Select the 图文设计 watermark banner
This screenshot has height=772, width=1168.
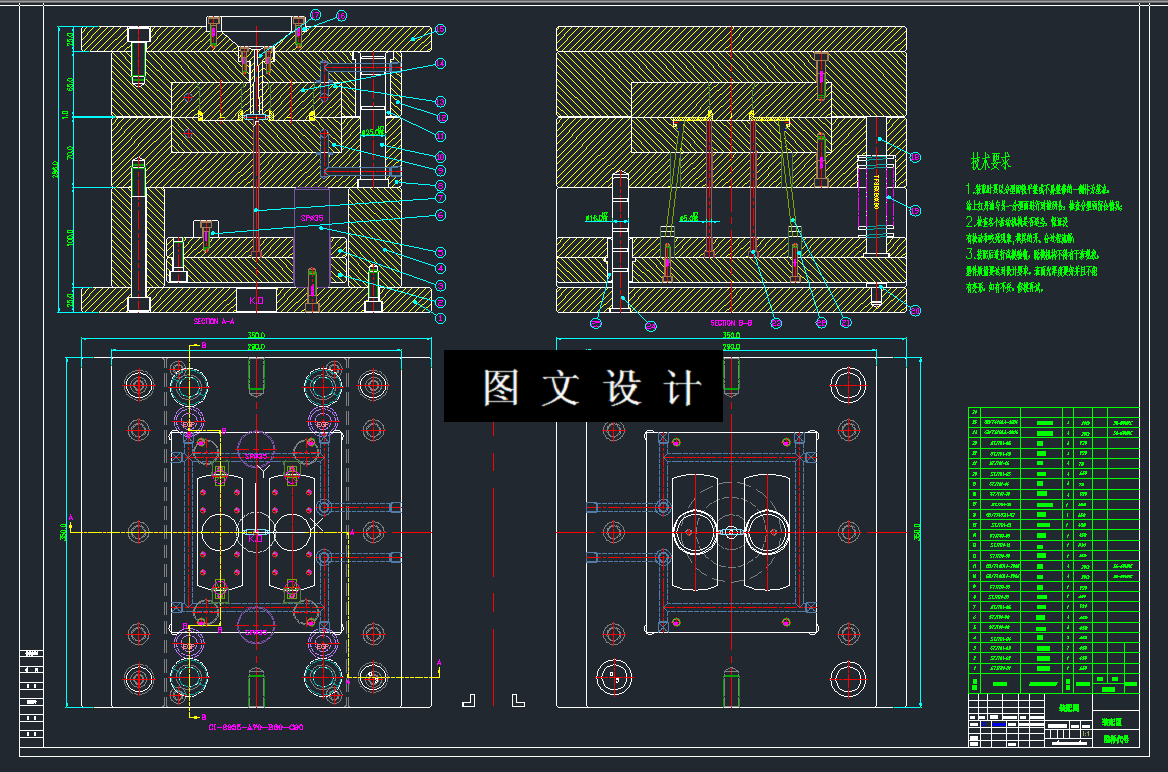[x=583, y=386]
